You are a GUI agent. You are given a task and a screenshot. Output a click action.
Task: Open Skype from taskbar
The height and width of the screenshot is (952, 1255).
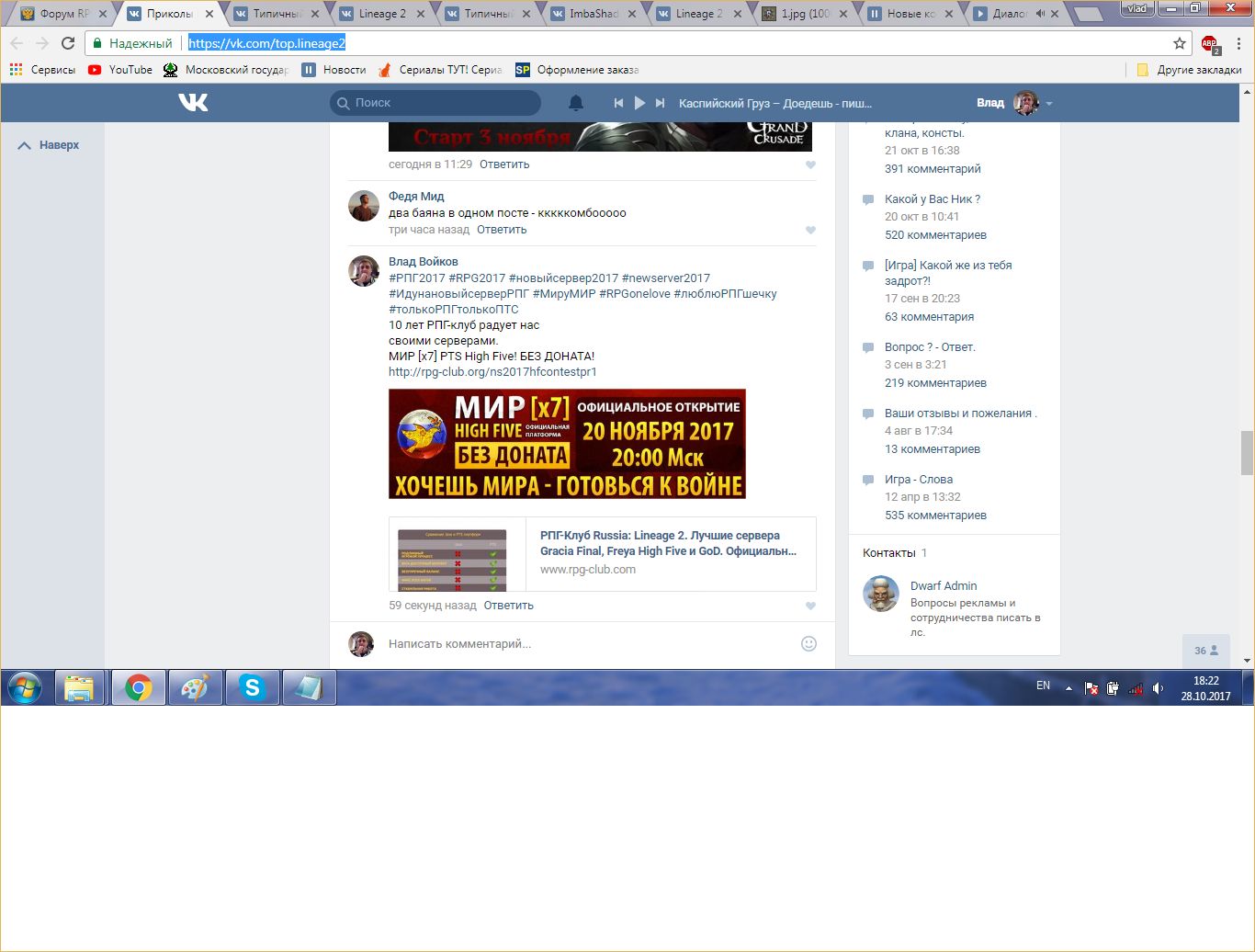point(252,687)
